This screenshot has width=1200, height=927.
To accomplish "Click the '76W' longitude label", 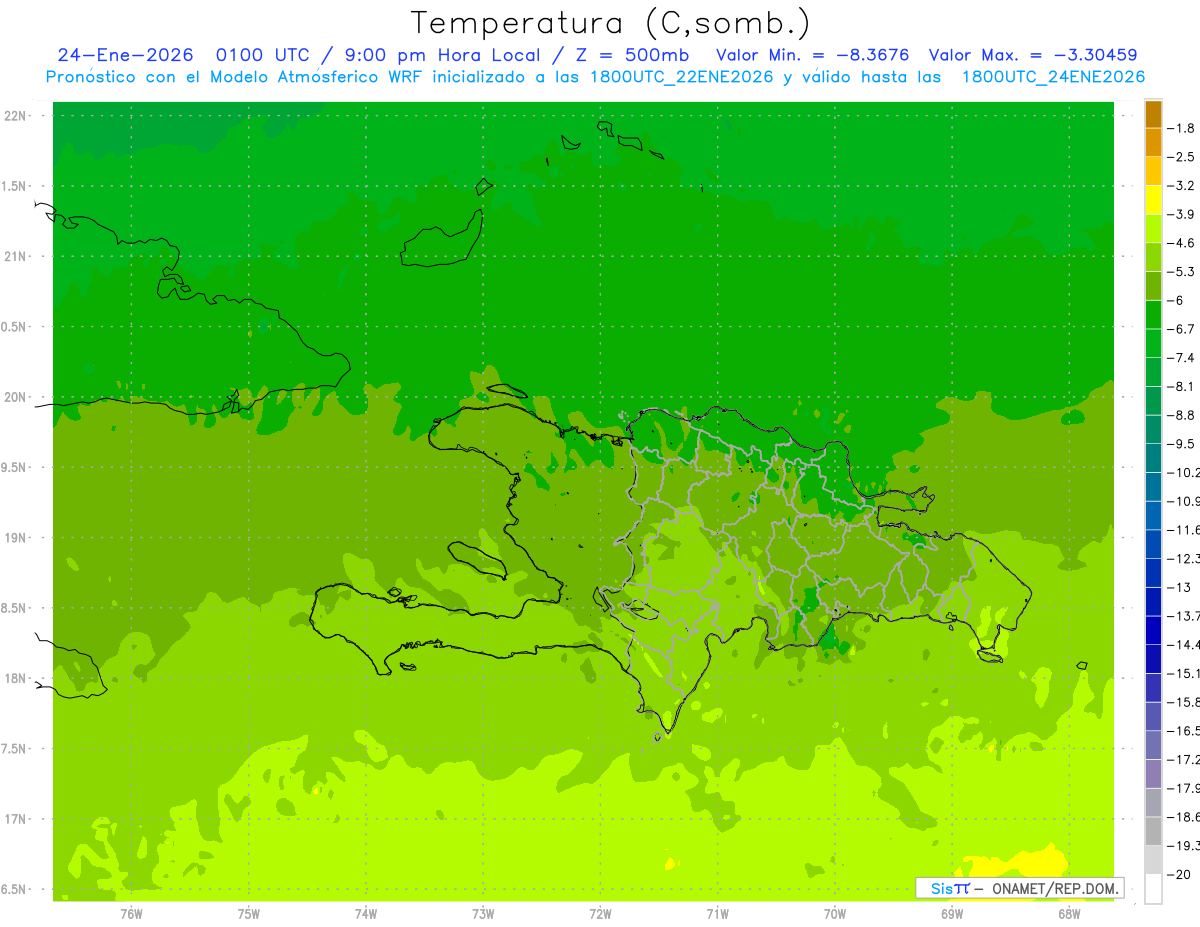I will (131, 913).
